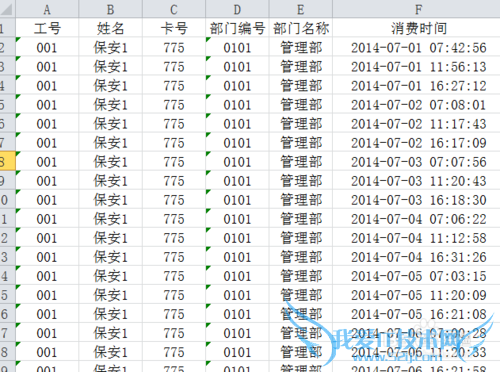Select column F header
The width and height of the screenshot is (500, 372).
(x=417, y=9)
